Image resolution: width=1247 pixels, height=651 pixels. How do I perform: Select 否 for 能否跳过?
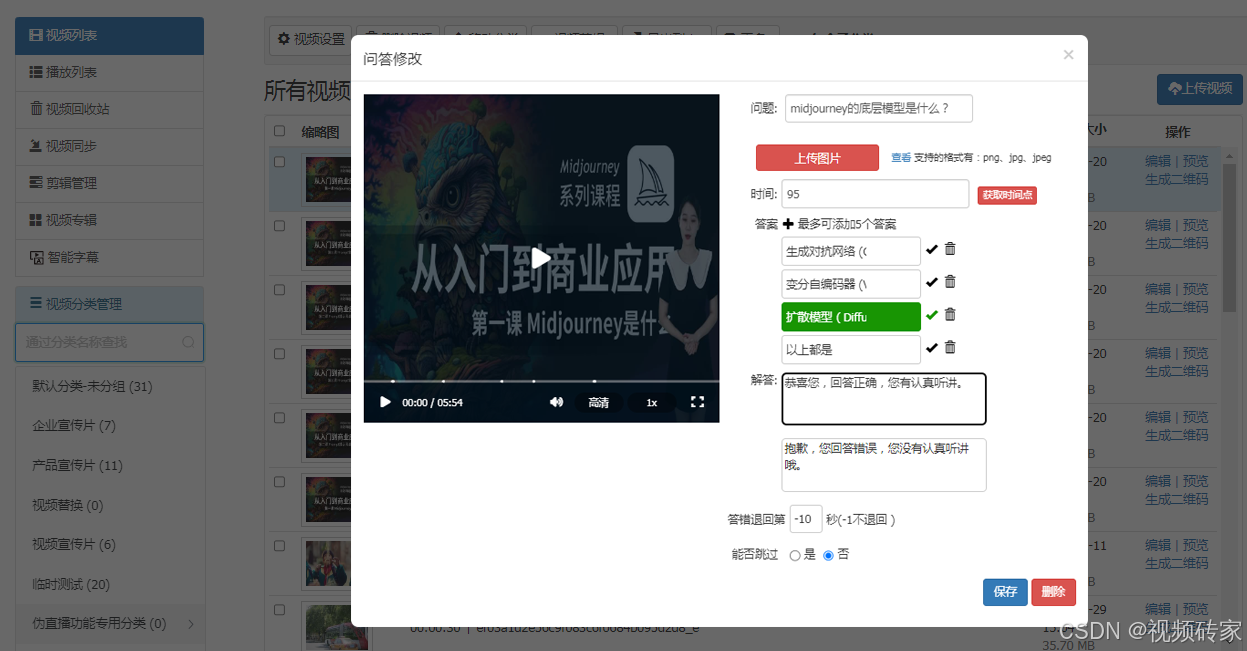(x=828, y=555)
